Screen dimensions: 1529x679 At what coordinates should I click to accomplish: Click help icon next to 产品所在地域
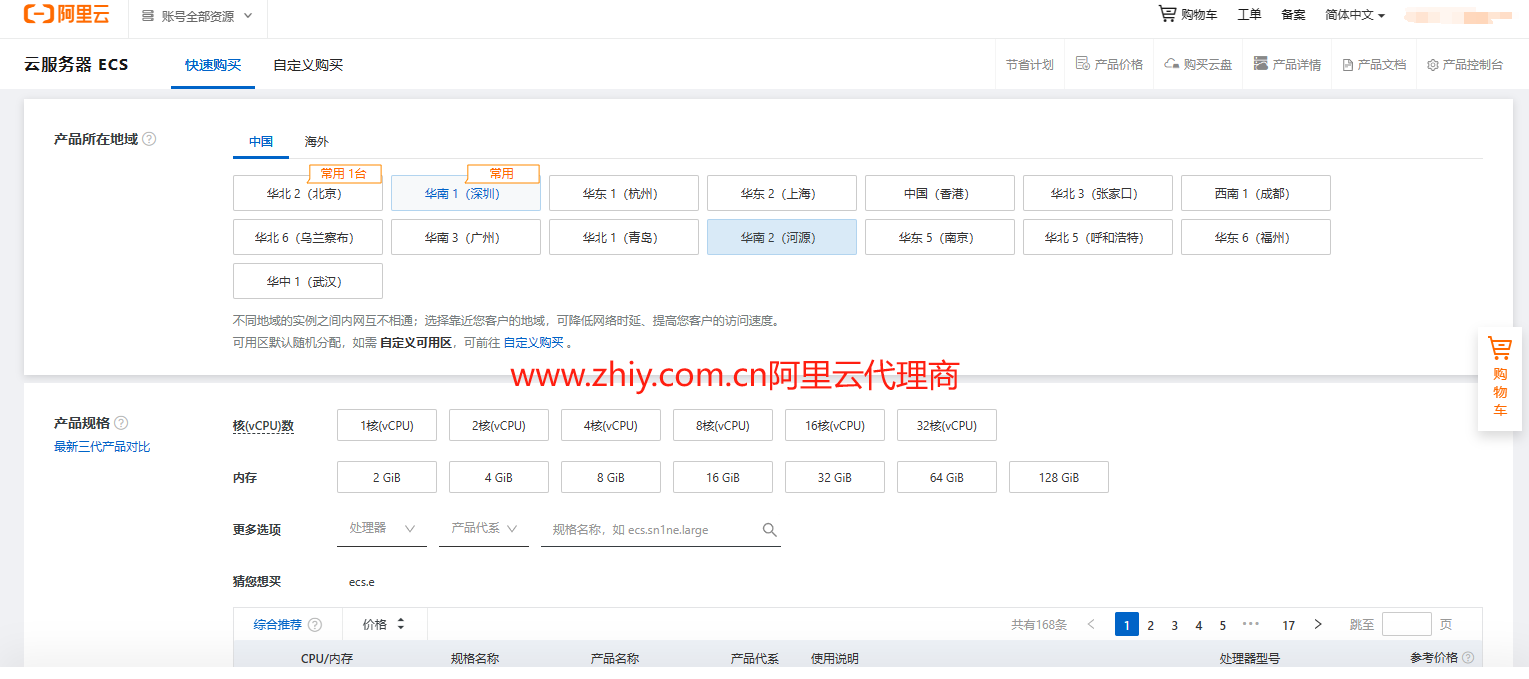(149, 140)
